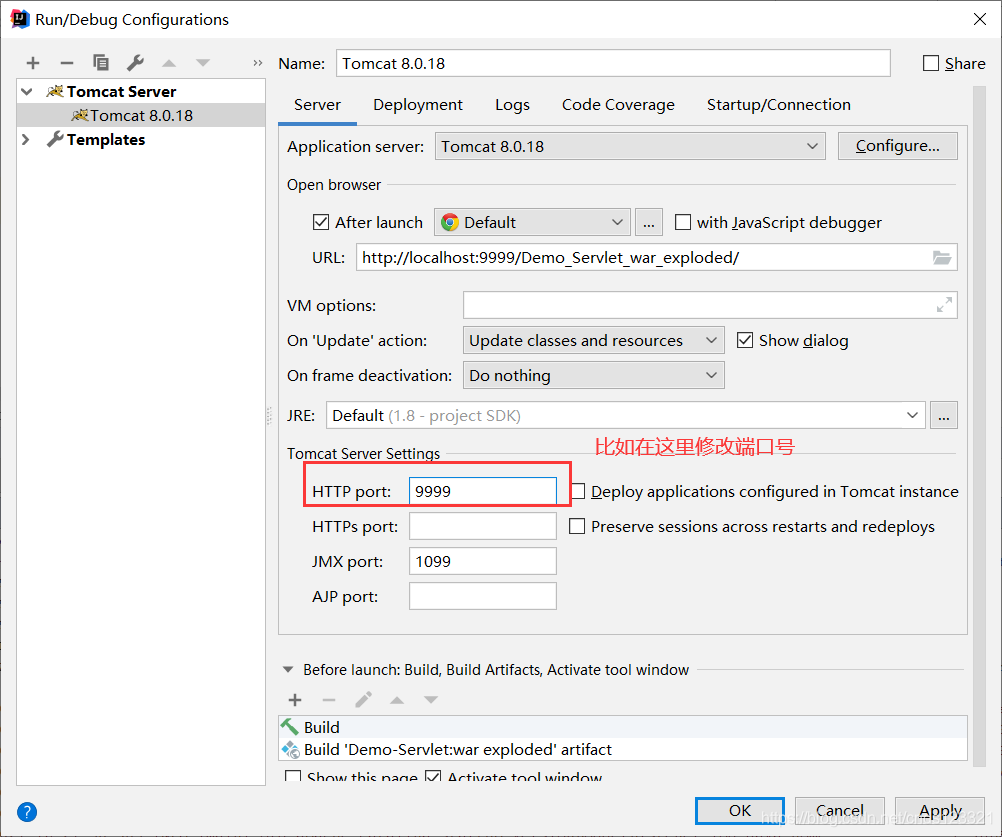Toggle the Share checkbox

pyautogui.click(x=931, y=63)
